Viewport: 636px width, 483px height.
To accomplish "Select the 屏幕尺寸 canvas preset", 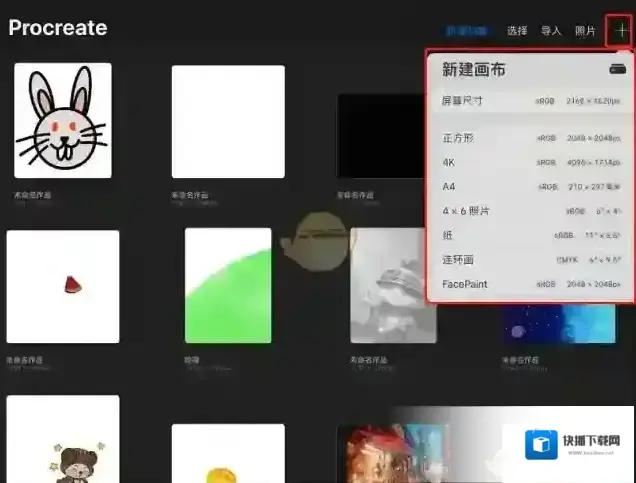I will point(530,101).
